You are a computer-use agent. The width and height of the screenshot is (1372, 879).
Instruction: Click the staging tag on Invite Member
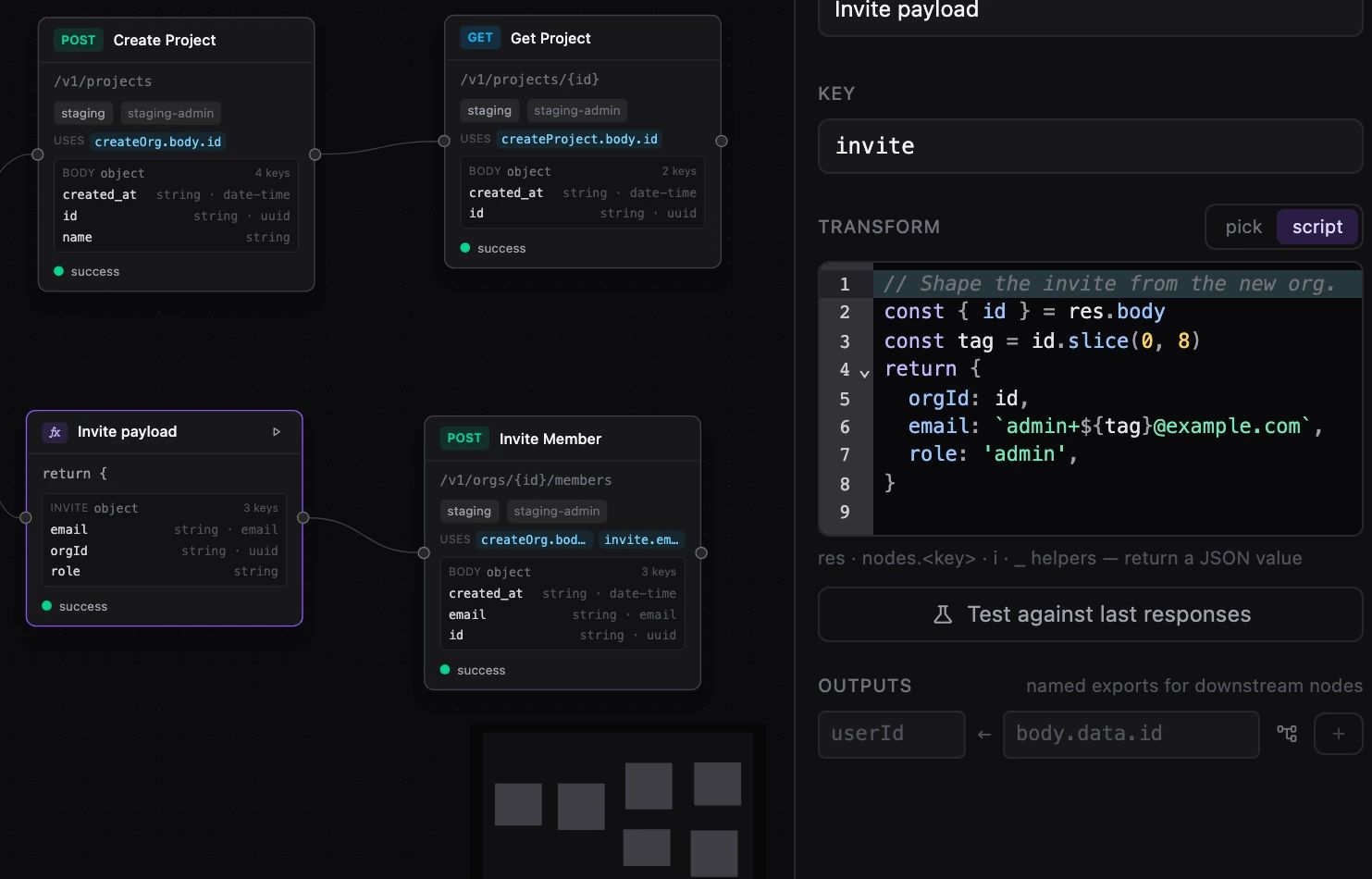469,511
